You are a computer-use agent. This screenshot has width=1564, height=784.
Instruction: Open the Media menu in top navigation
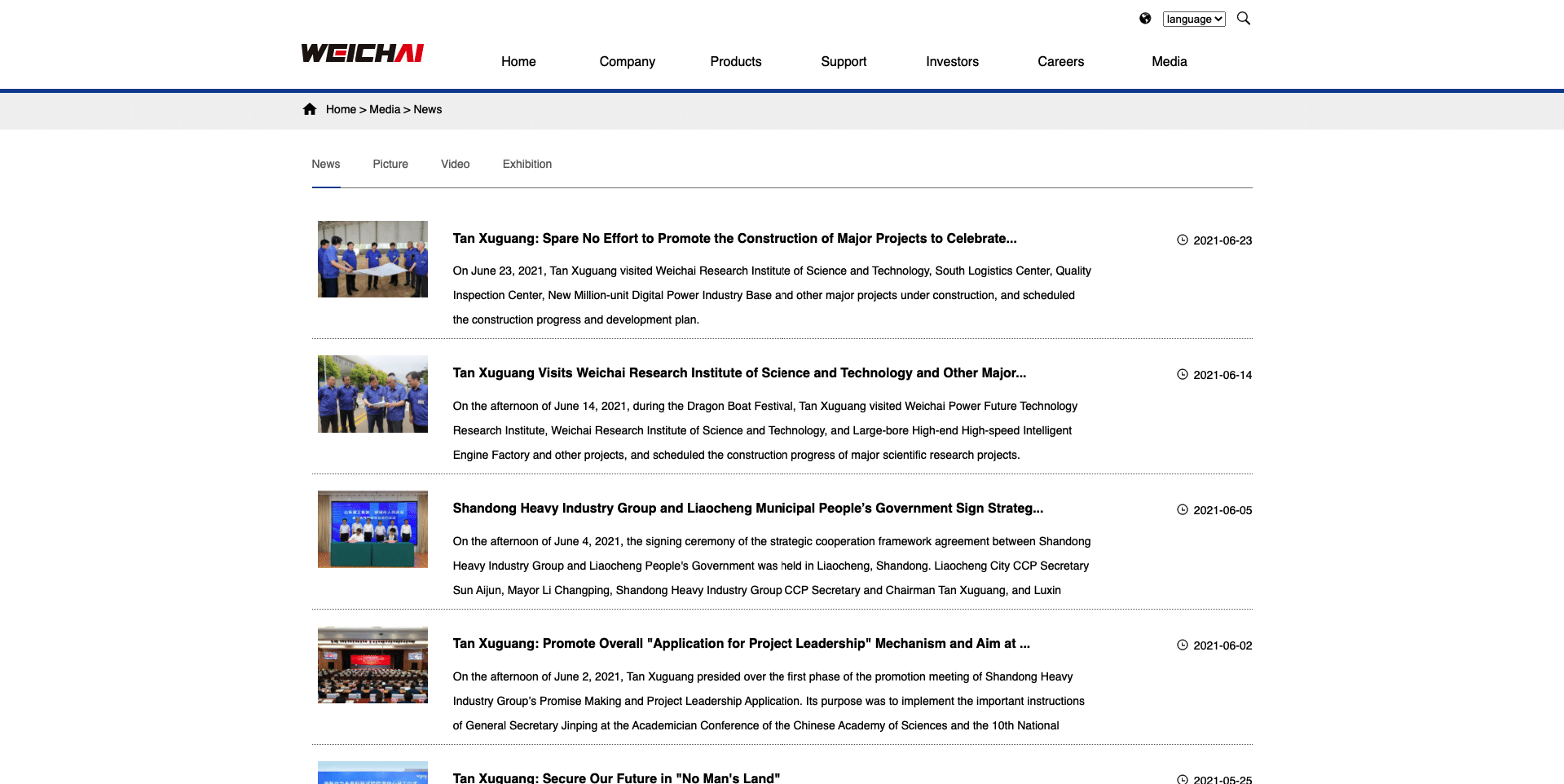(1170, 61)
